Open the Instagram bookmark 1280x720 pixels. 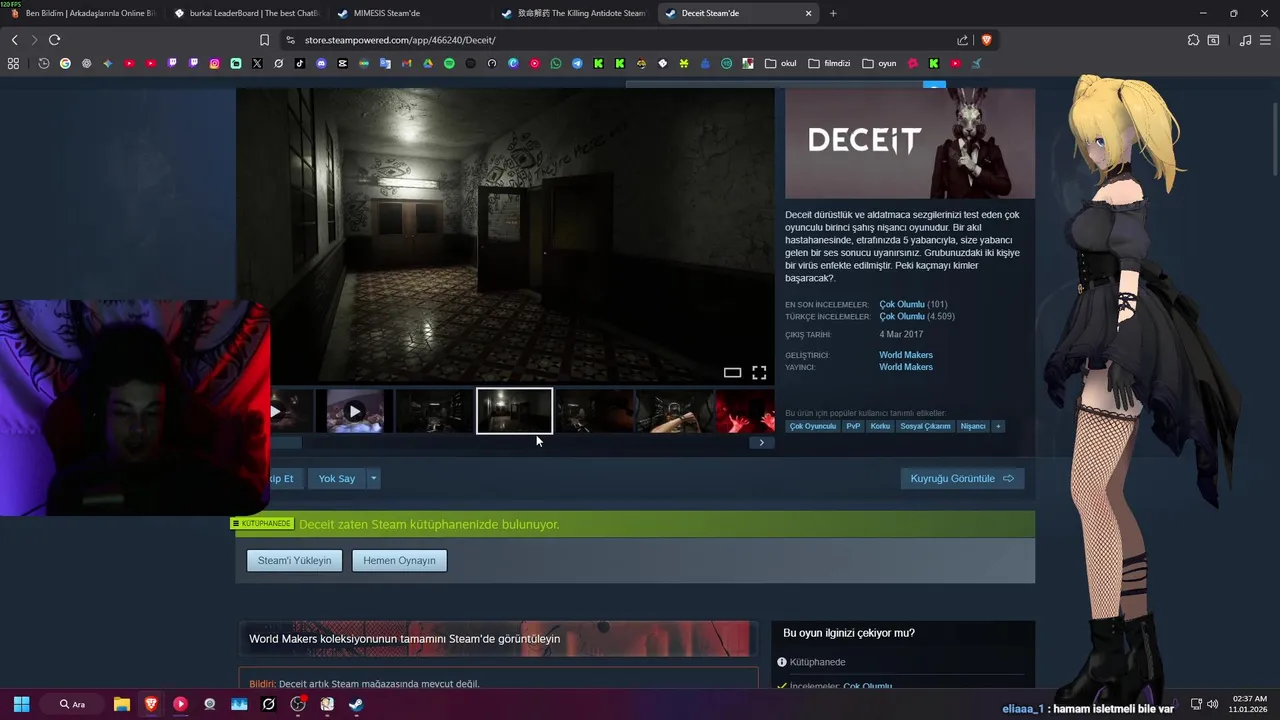pyautogui.click(x=214, y=63)
